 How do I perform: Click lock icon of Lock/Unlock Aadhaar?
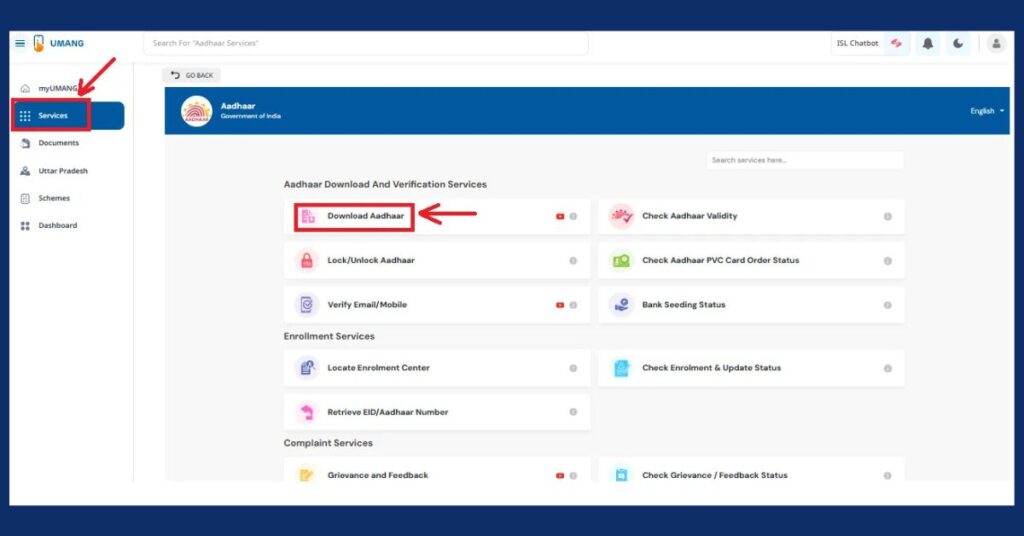[306, 260]
